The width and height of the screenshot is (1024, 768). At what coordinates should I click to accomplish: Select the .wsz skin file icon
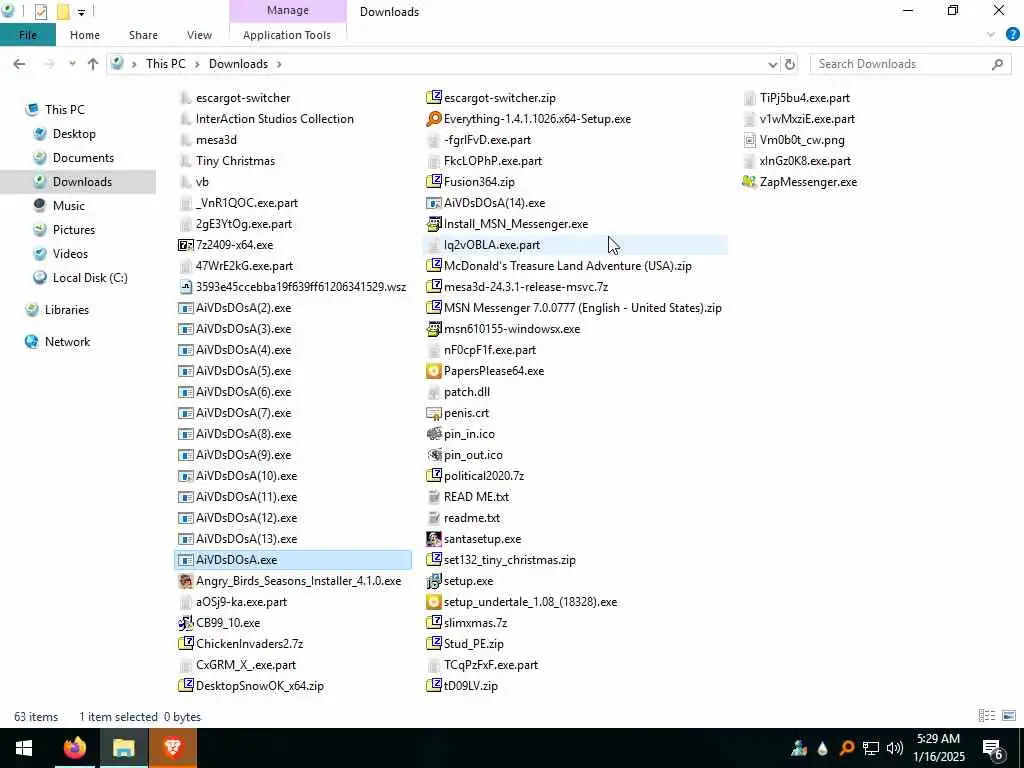click(185, 287)
